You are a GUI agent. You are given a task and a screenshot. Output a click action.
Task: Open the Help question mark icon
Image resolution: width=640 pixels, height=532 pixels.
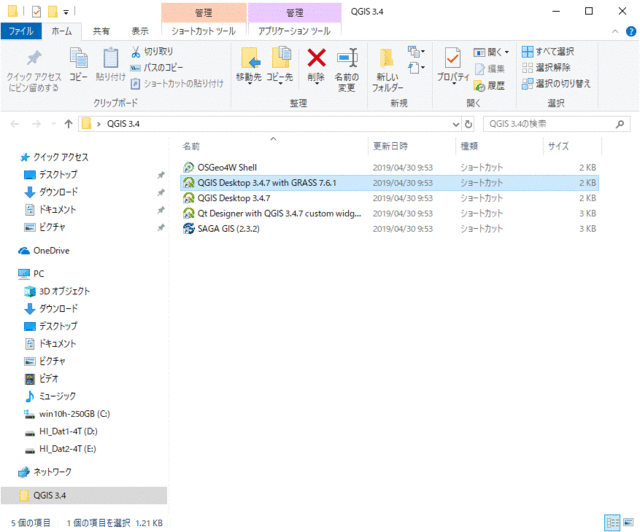[x=631, y=31]
